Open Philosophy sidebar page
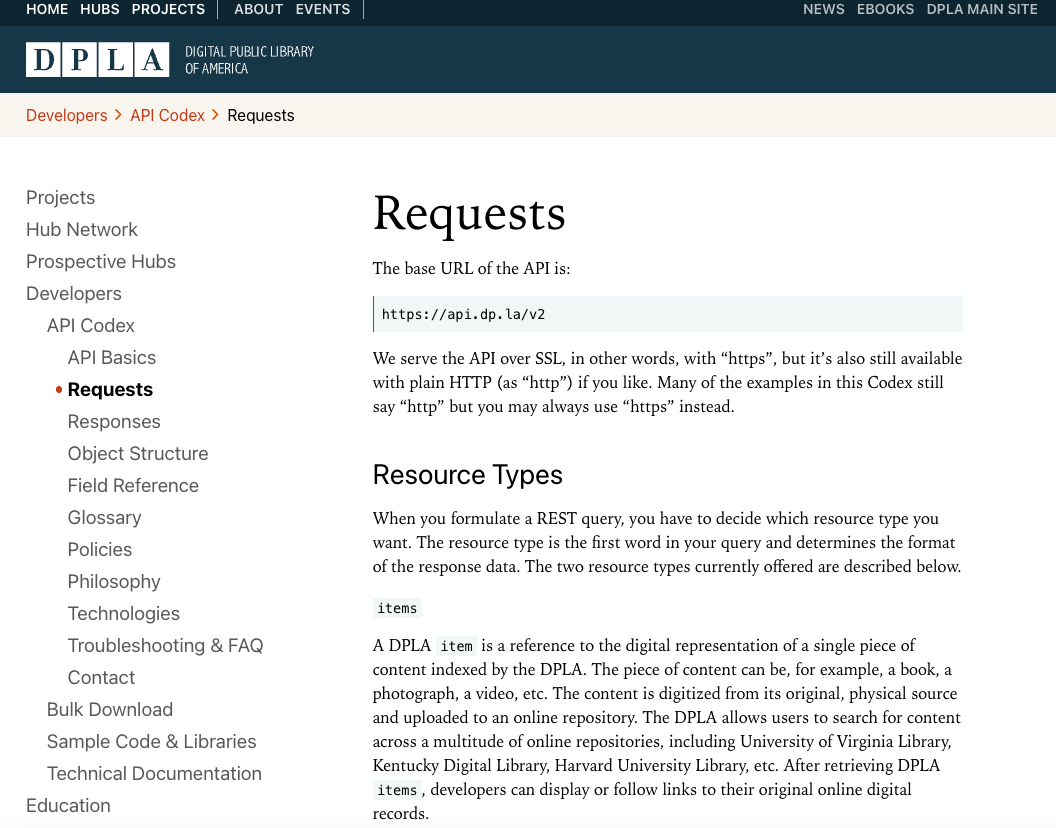This screenshot has width=1056, height=828. (114, 581)
